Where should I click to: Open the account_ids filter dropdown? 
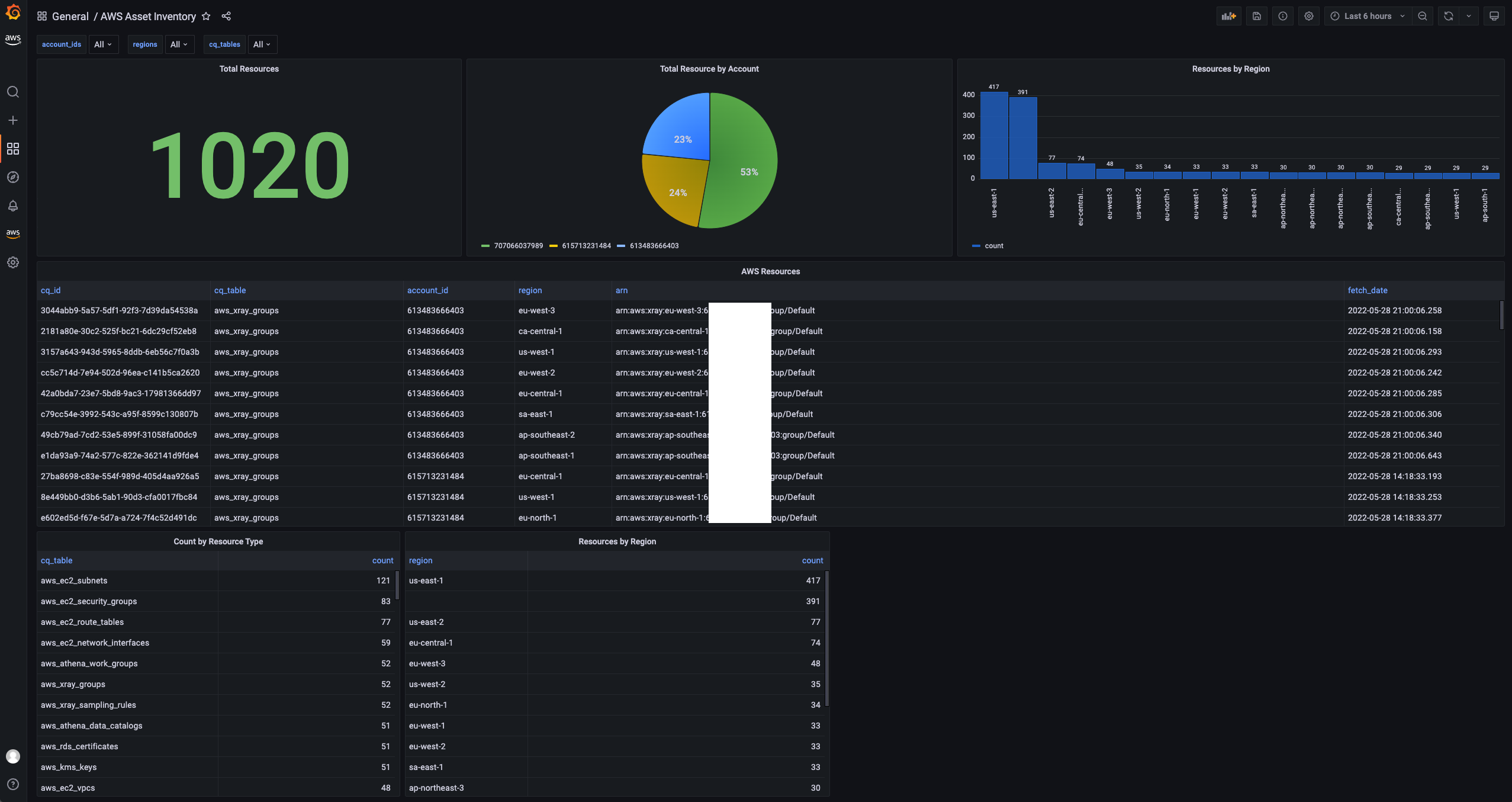click(104, 44)
